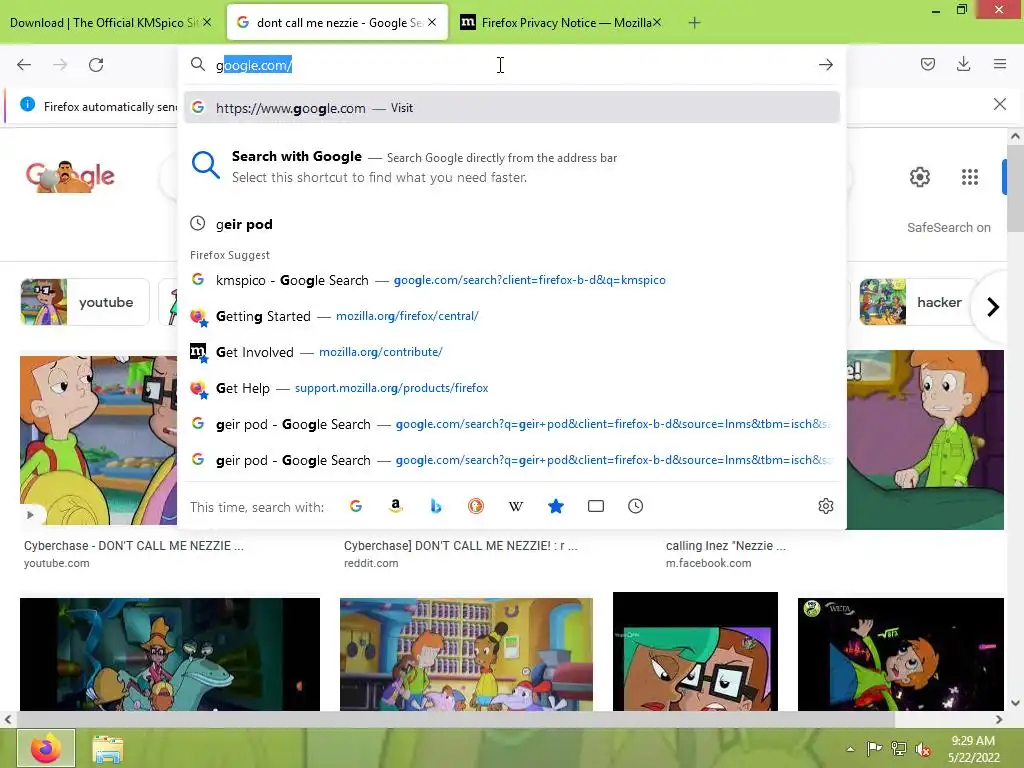Open reddit.com Cyberchase result title
This screenshot has height=768, width=1024.
[x=460, y=546]
